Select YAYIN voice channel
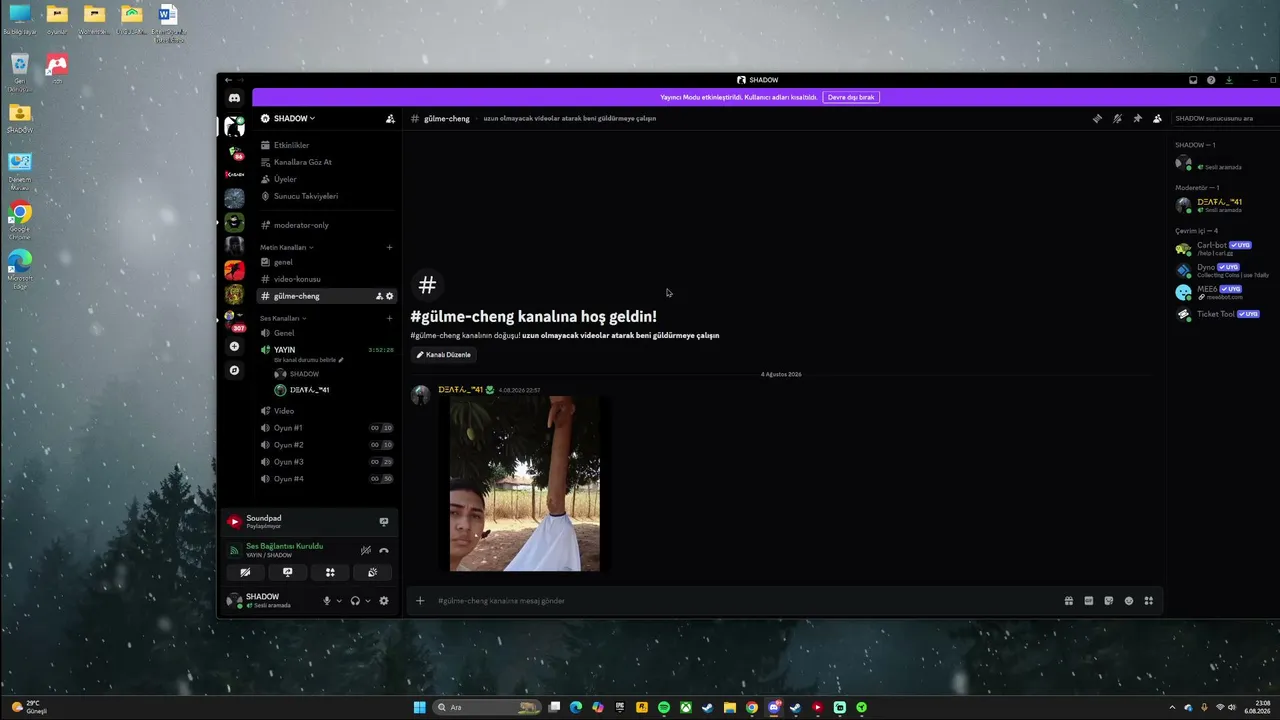This screenshot has width=1280, height=720. pos(327,350)
